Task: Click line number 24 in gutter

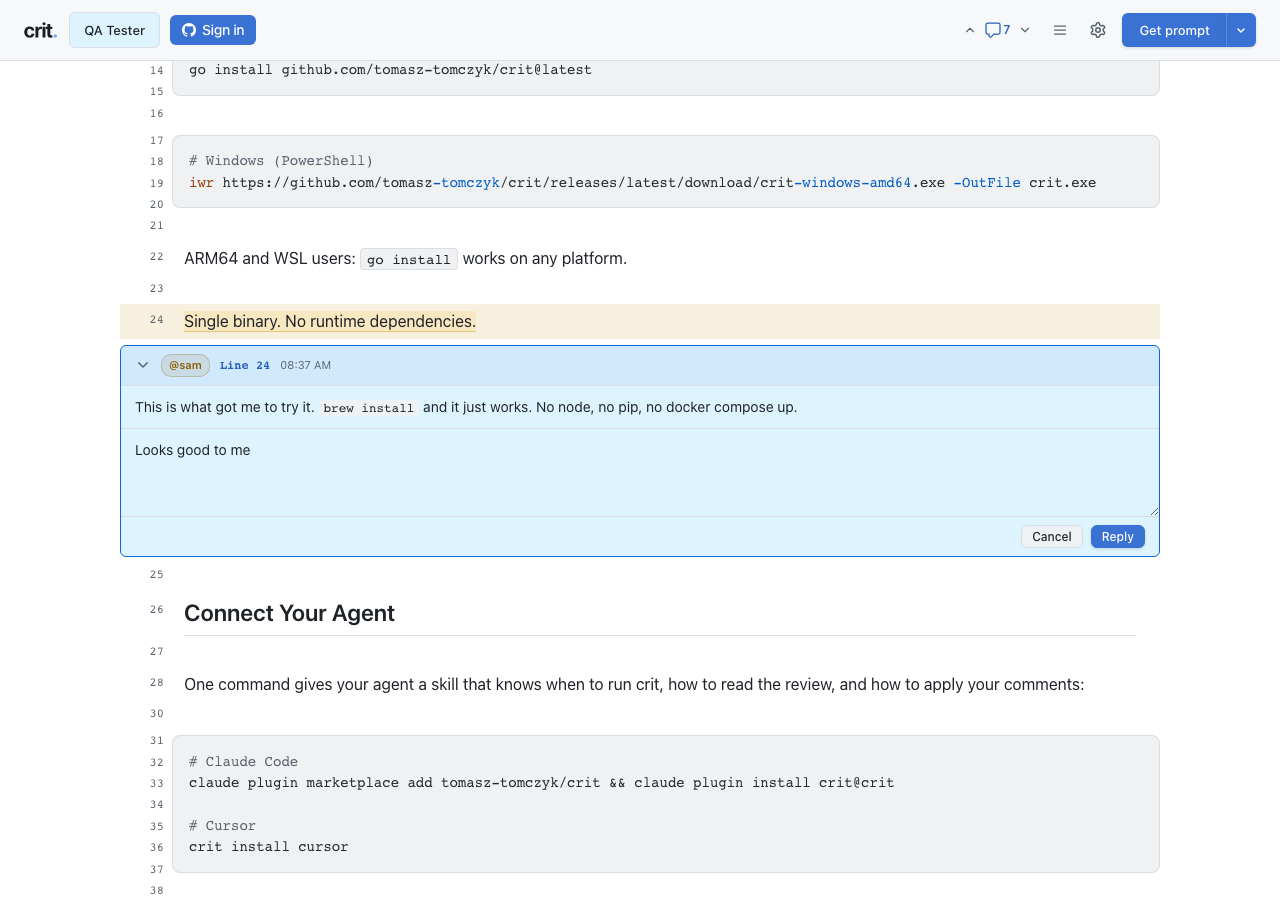Action: 157,320
